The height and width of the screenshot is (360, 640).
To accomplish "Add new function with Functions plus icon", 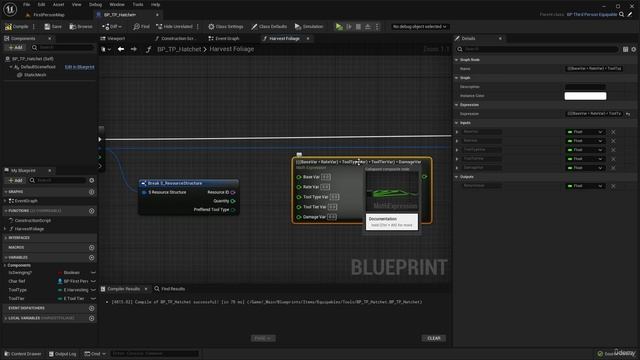I will point(92,211).
